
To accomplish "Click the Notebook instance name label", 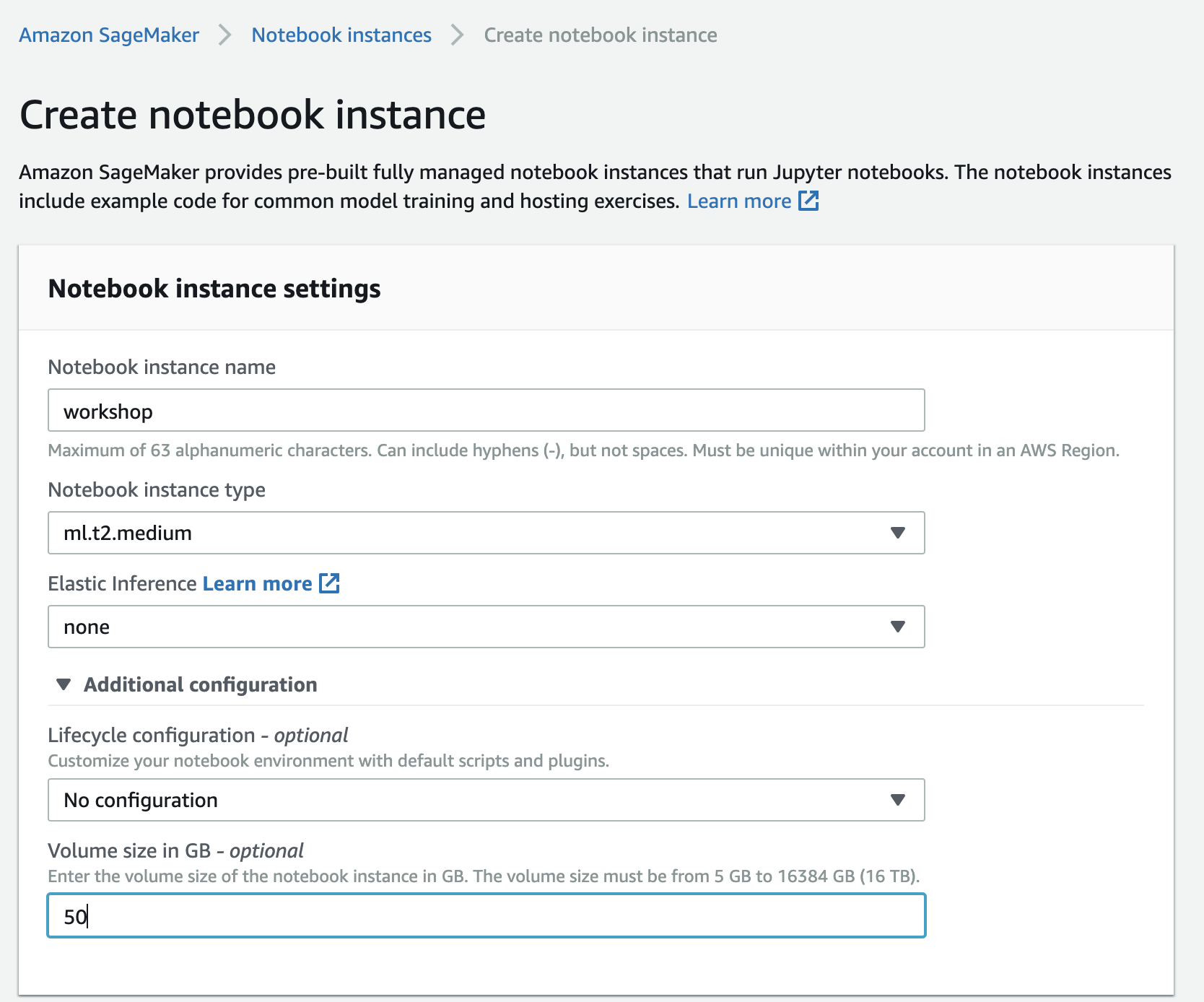I will coord(162,367).
